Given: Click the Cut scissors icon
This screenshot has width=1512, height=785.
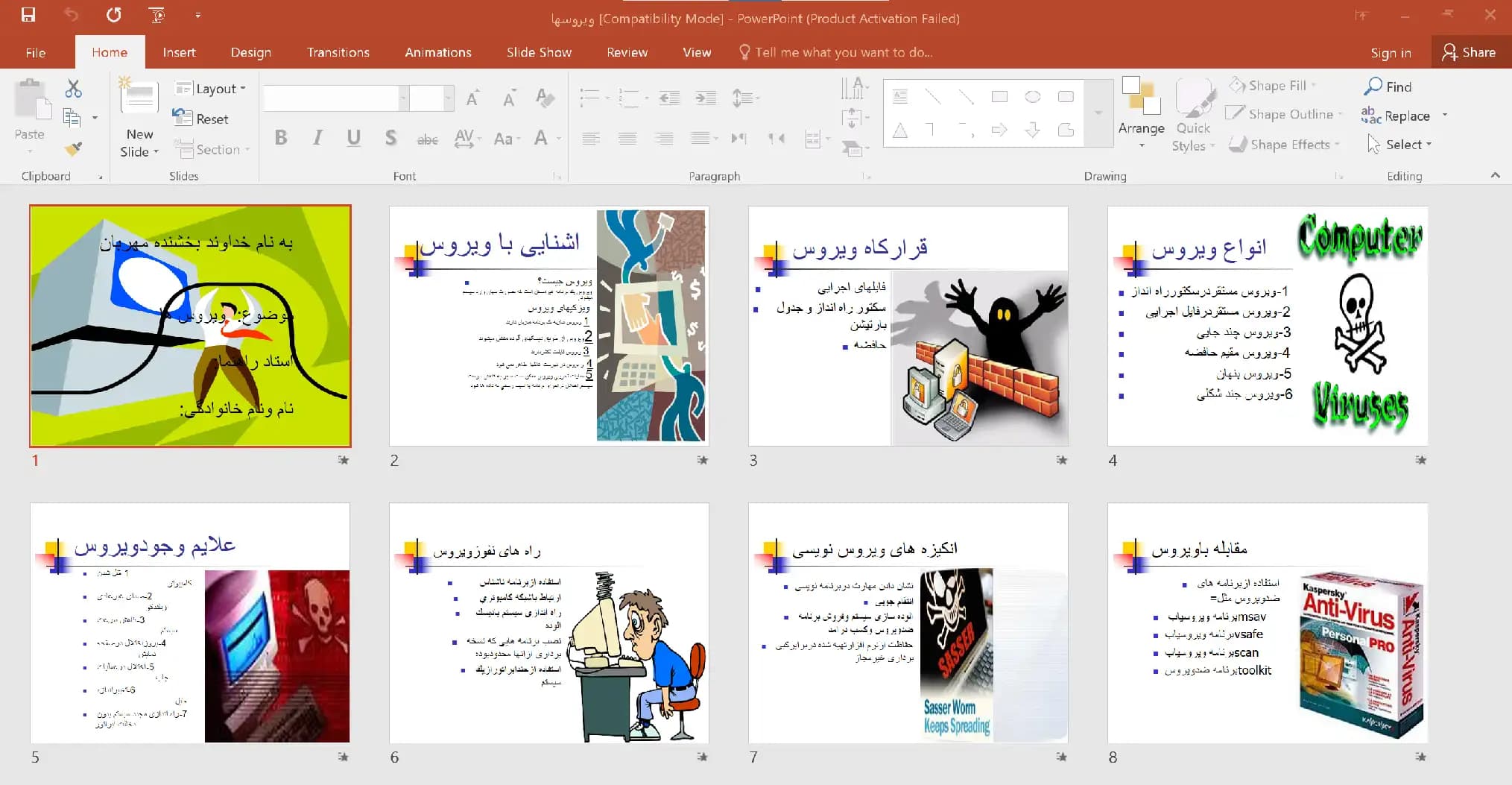Looking at the screenshot, I should tap(73, 89).
